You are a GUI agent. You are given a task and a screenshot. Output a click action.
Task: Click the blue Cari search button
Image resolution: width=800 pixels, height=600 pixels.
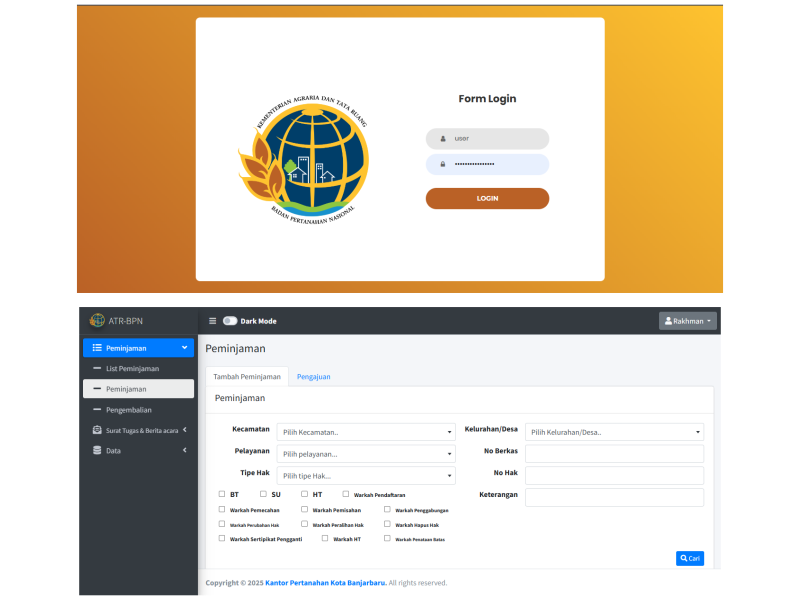[689, 558]
